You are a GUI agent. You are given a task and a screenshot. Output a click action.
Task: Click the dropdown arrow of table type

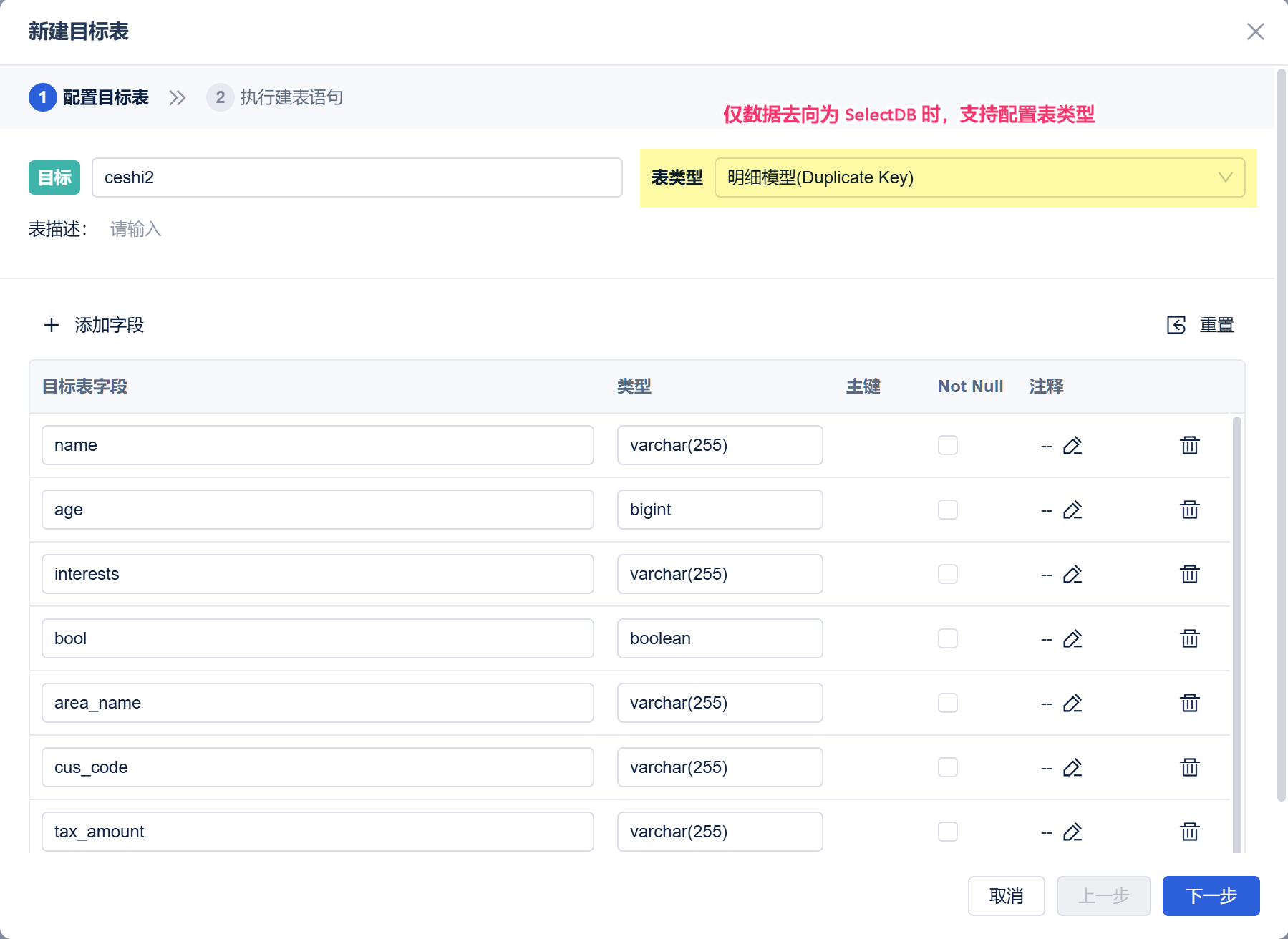pyautogui.click(x=1226, y=177)
